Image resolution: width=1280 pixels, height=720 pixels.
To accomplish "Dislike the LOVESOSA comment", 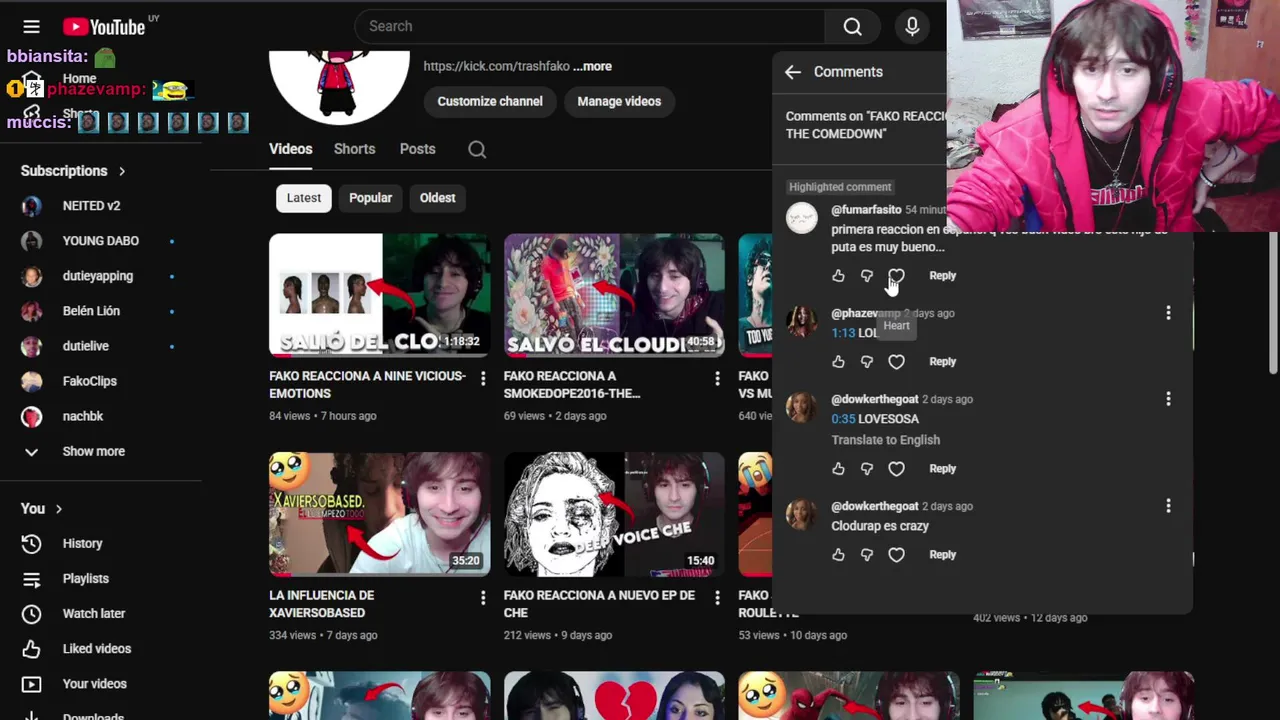I will point(867,469).
